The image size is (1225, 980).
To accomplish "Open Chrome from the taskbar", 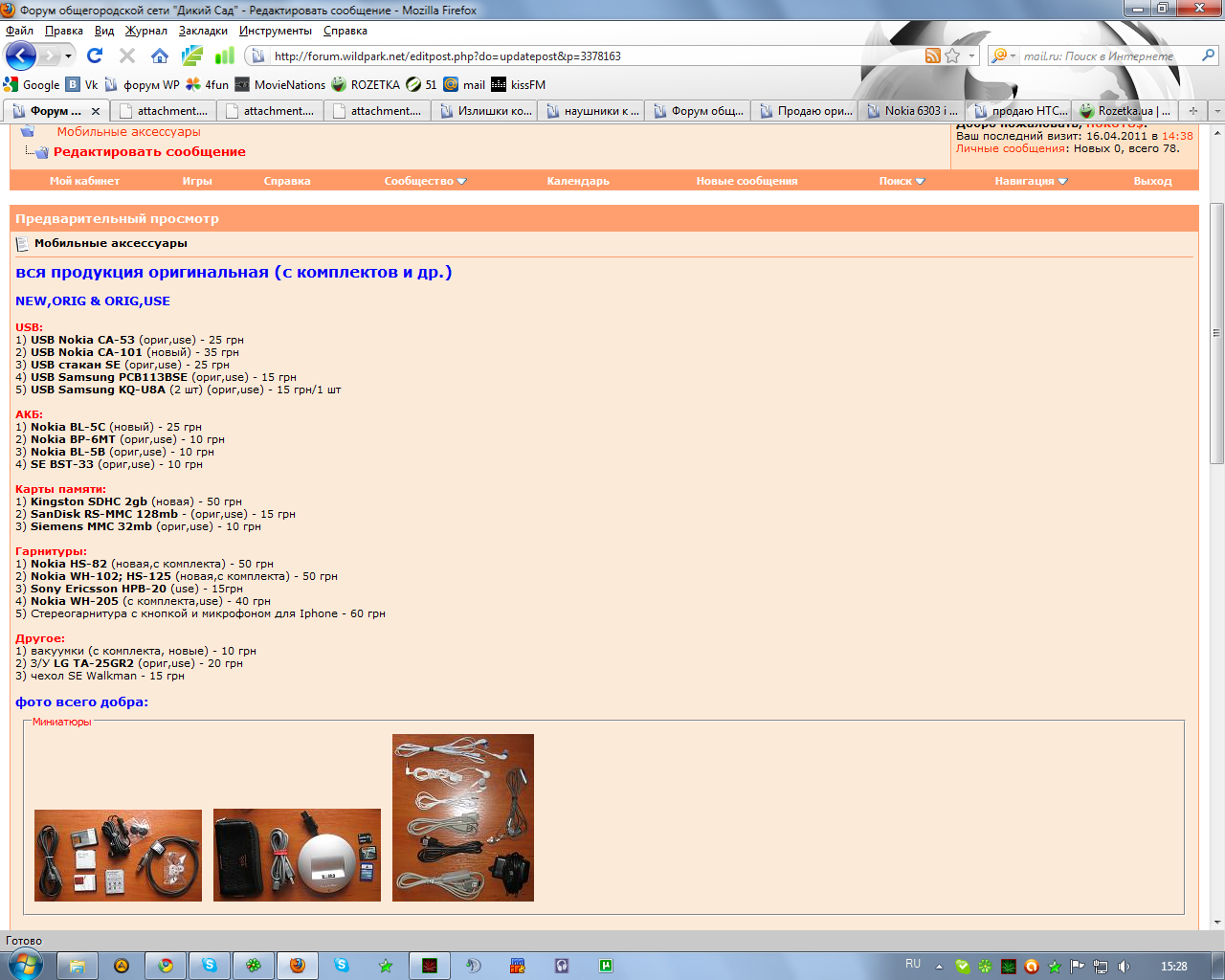I will coord(166,966).
